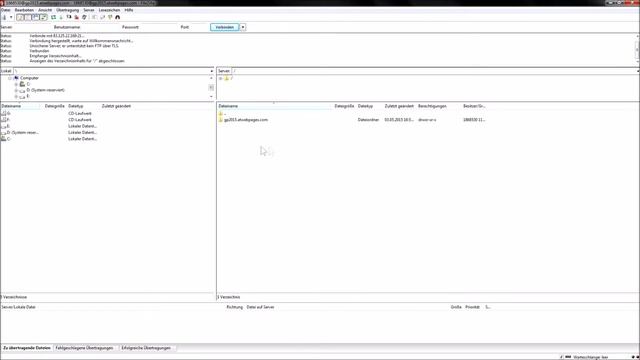Viewport: 640px width, 360px height.
Task: Select D: (System-reserviert) in local tree
Action: tap(45, 90)
